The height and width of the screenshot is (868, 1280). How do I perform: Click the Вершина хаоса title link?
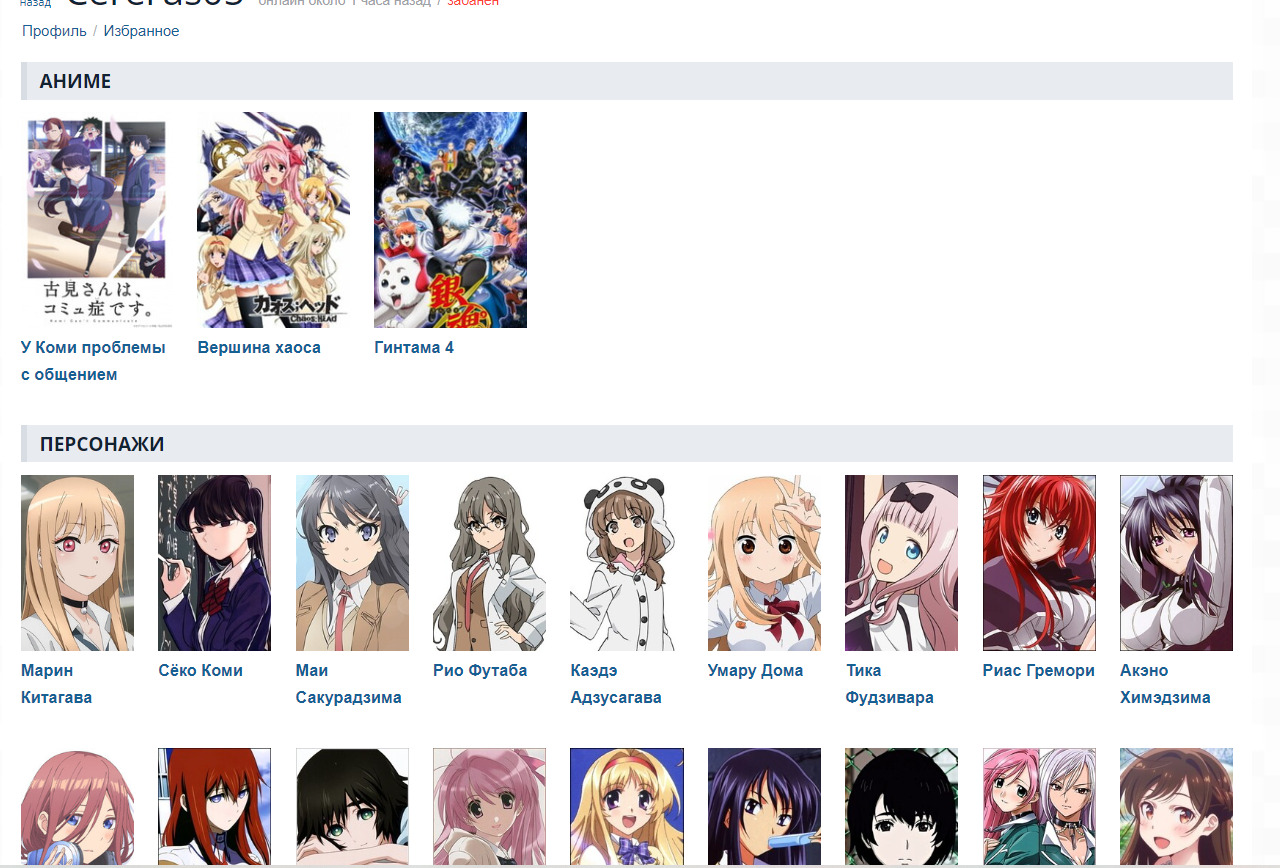click(259, 347)
